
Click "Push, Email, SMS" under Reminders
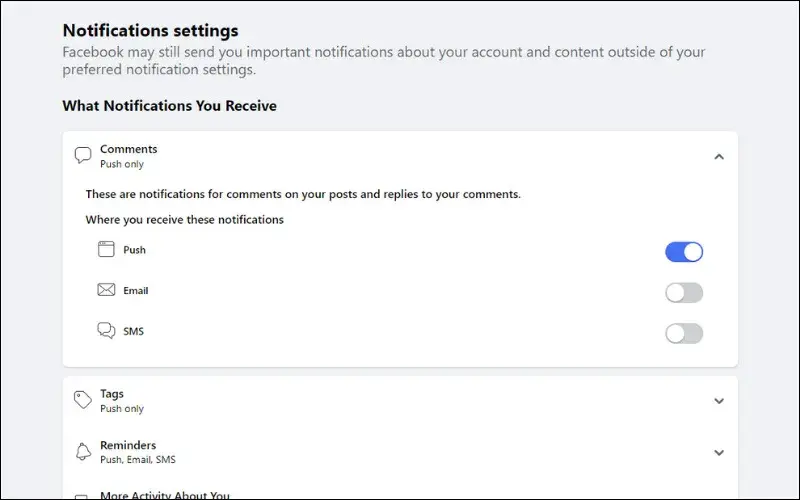[138, 460]
